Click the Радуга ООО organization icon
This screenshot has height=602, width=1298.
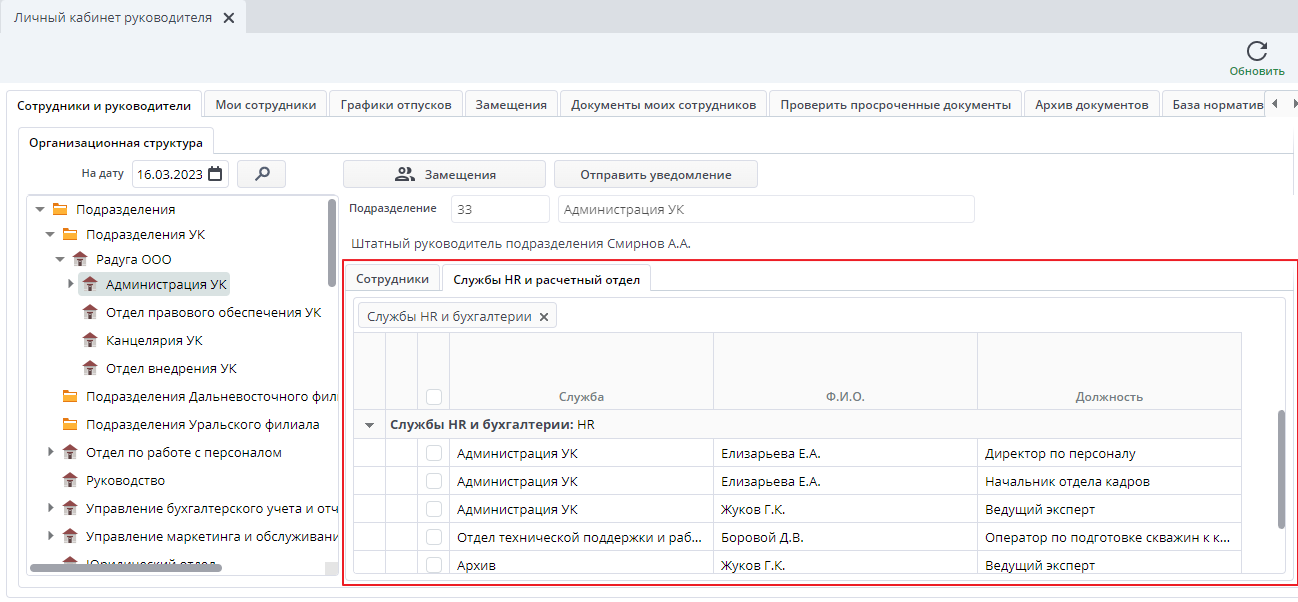(x=80, y=259)
